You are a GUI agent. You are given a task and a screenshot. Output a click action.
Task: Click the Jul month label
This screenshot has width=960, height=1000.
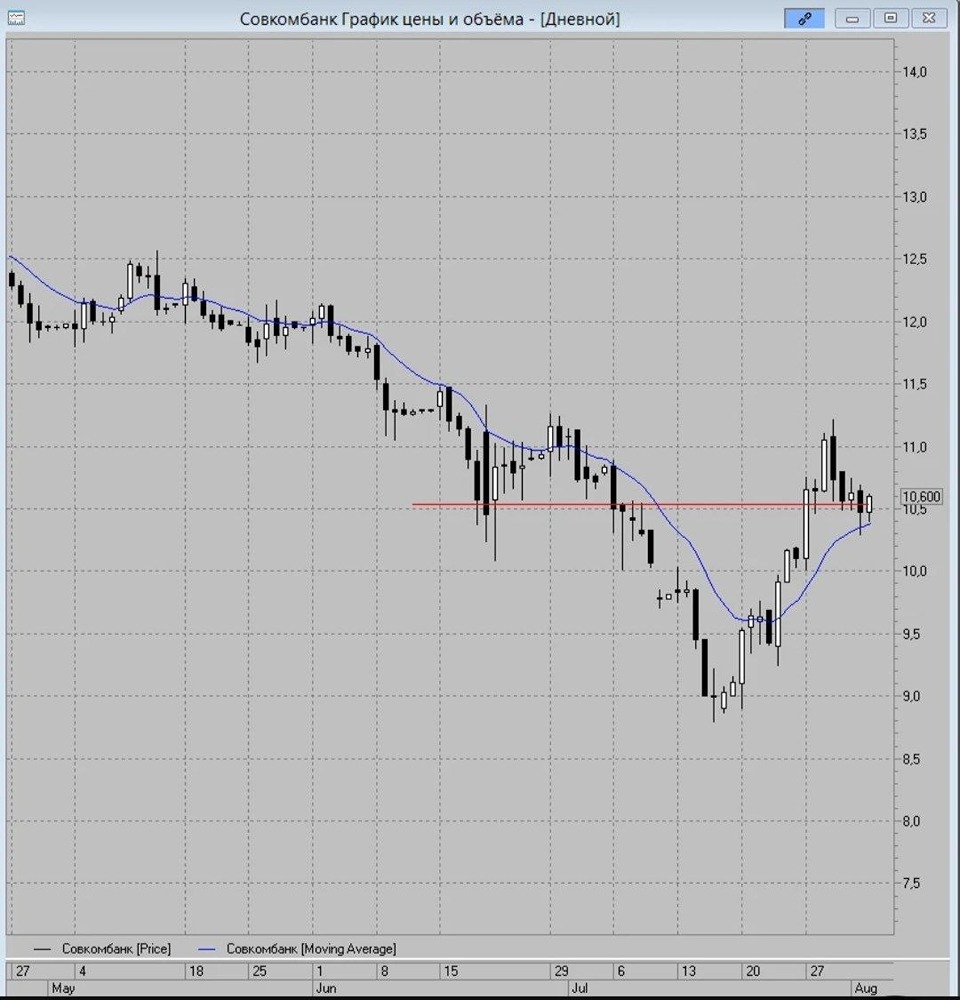coord(579,988)
